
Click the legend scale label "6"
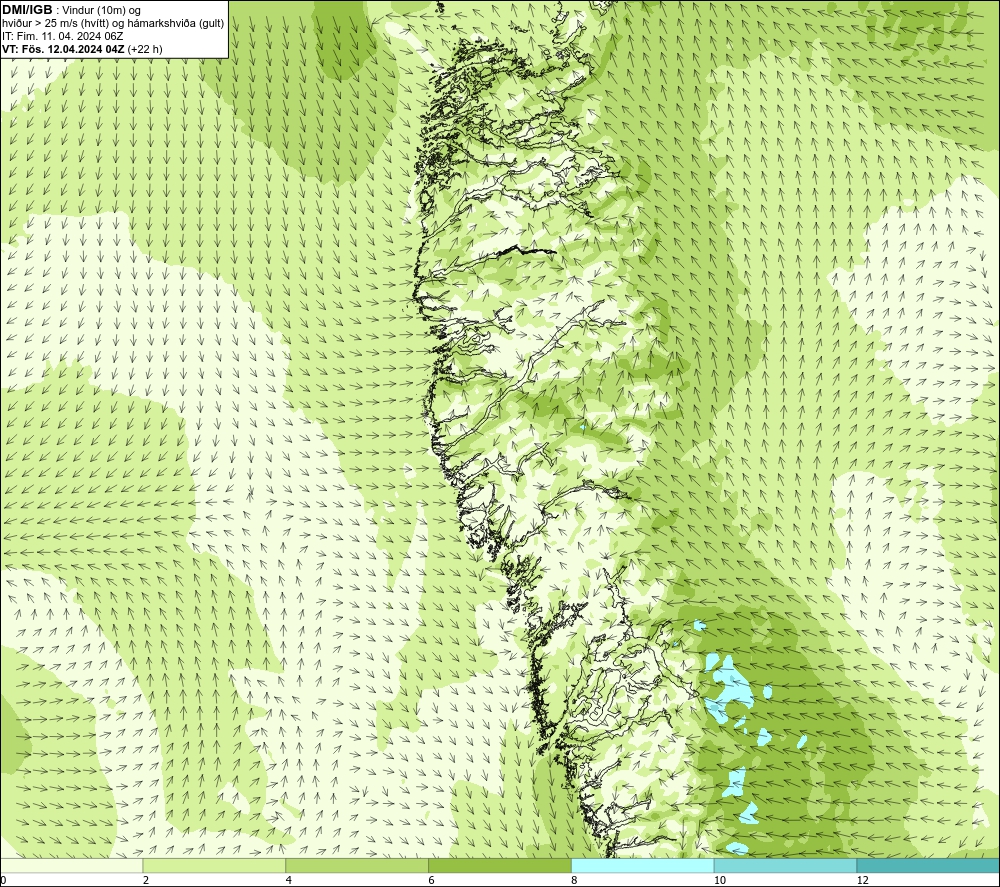tap(432, 881)
